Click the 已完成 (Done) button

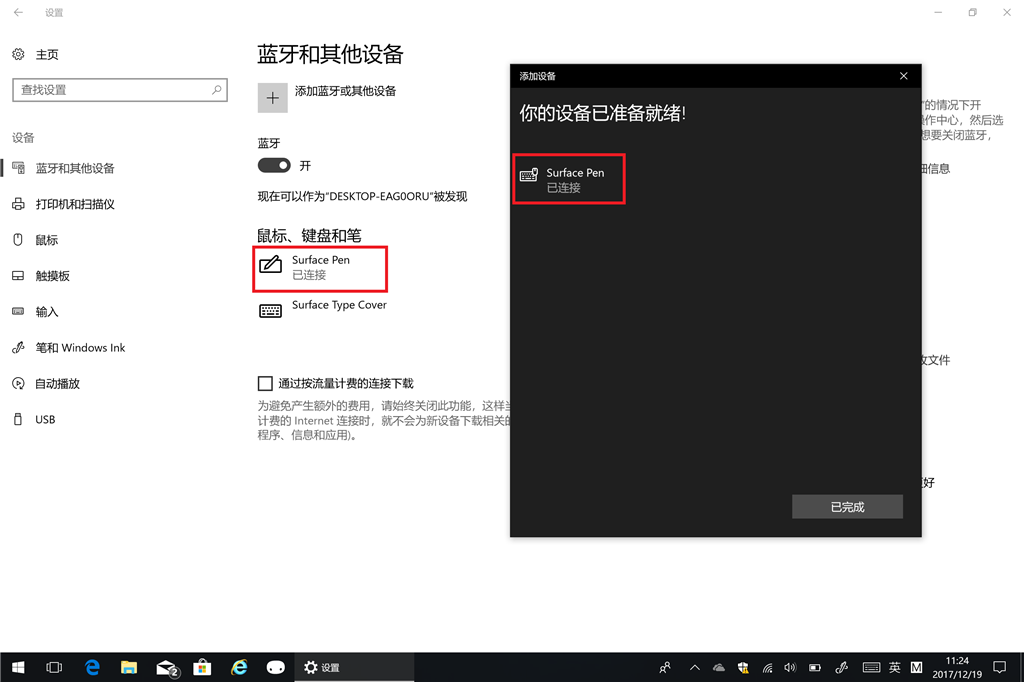click(x=847, y=506)
